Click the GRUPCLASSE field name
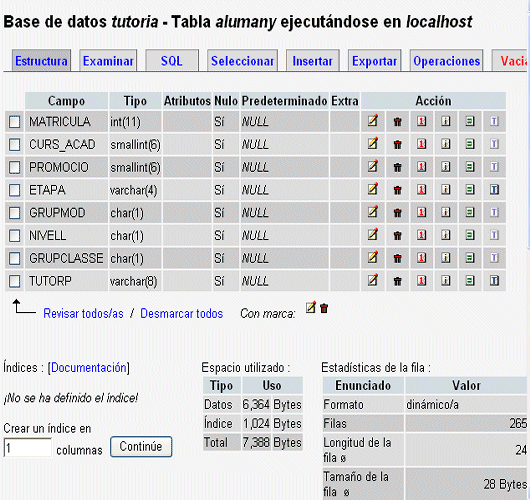 coord(66,259)
